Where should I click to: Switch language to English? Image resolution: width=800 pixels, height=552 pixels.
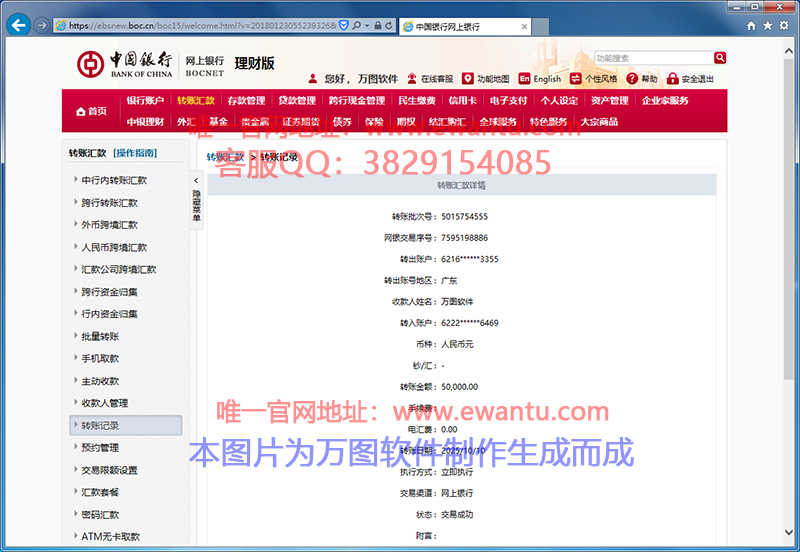pyautogui.click(x=540, y=79)
